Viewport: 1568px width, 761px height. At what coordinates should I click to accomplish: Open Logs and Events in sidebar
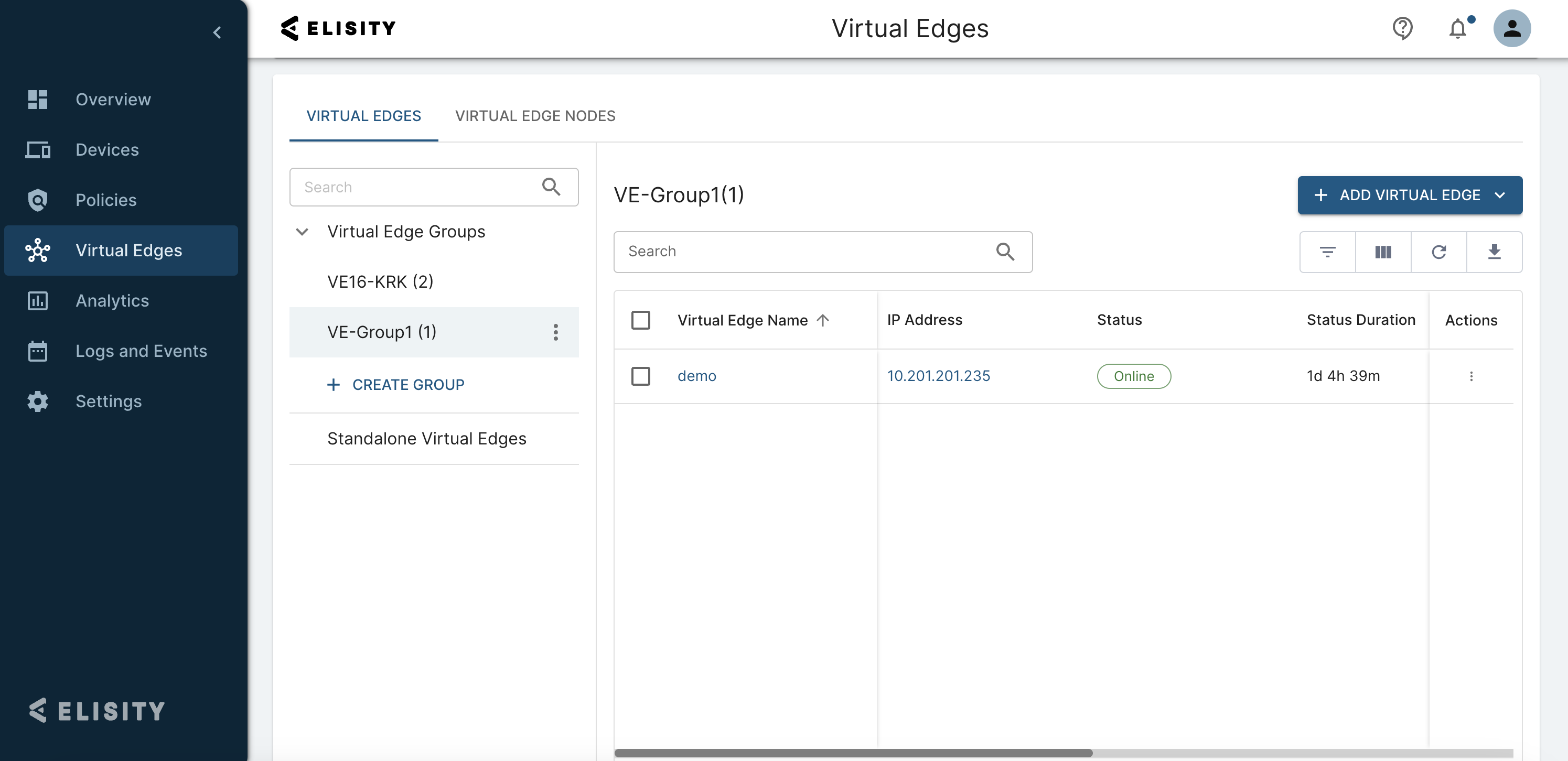tap(141, 351)
